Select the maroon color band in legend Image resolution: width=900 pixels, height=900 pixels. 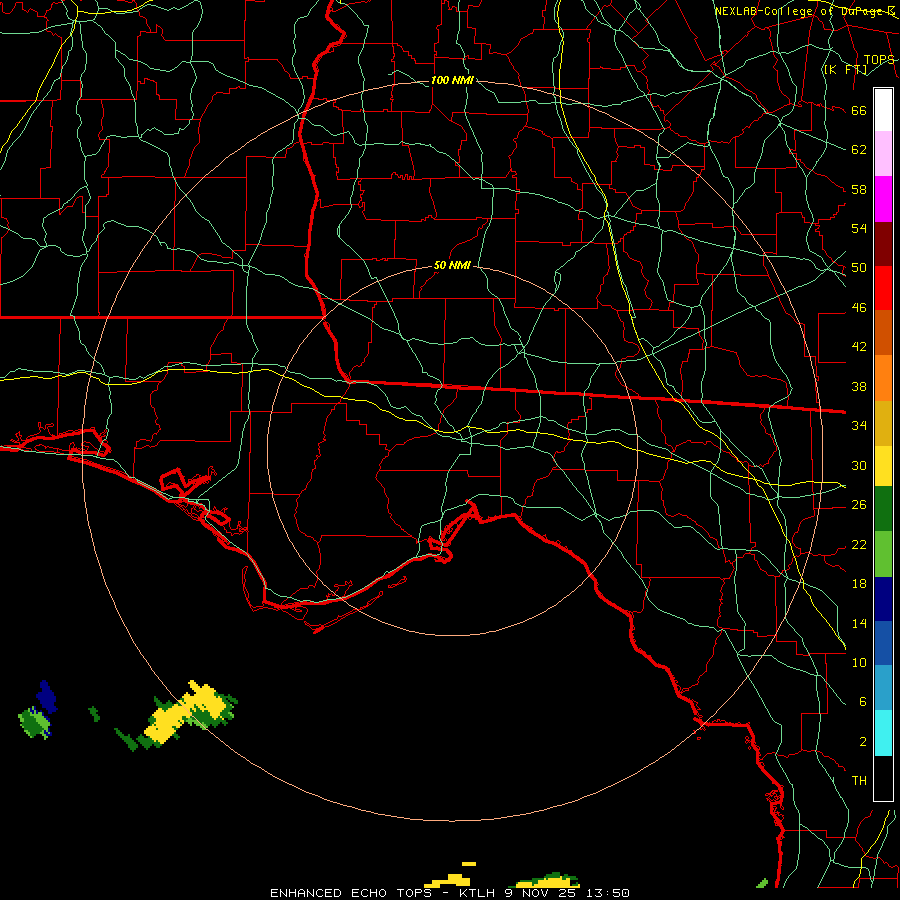point(883,244)
